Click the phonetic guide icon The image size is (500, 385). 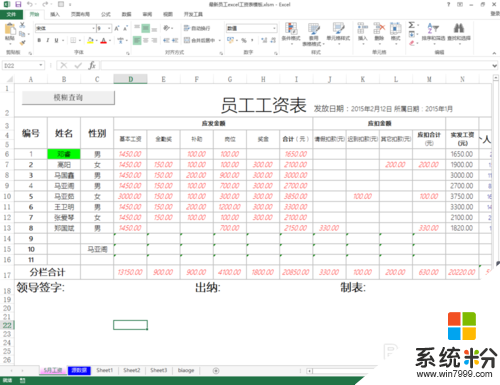(x=120, y=41)
